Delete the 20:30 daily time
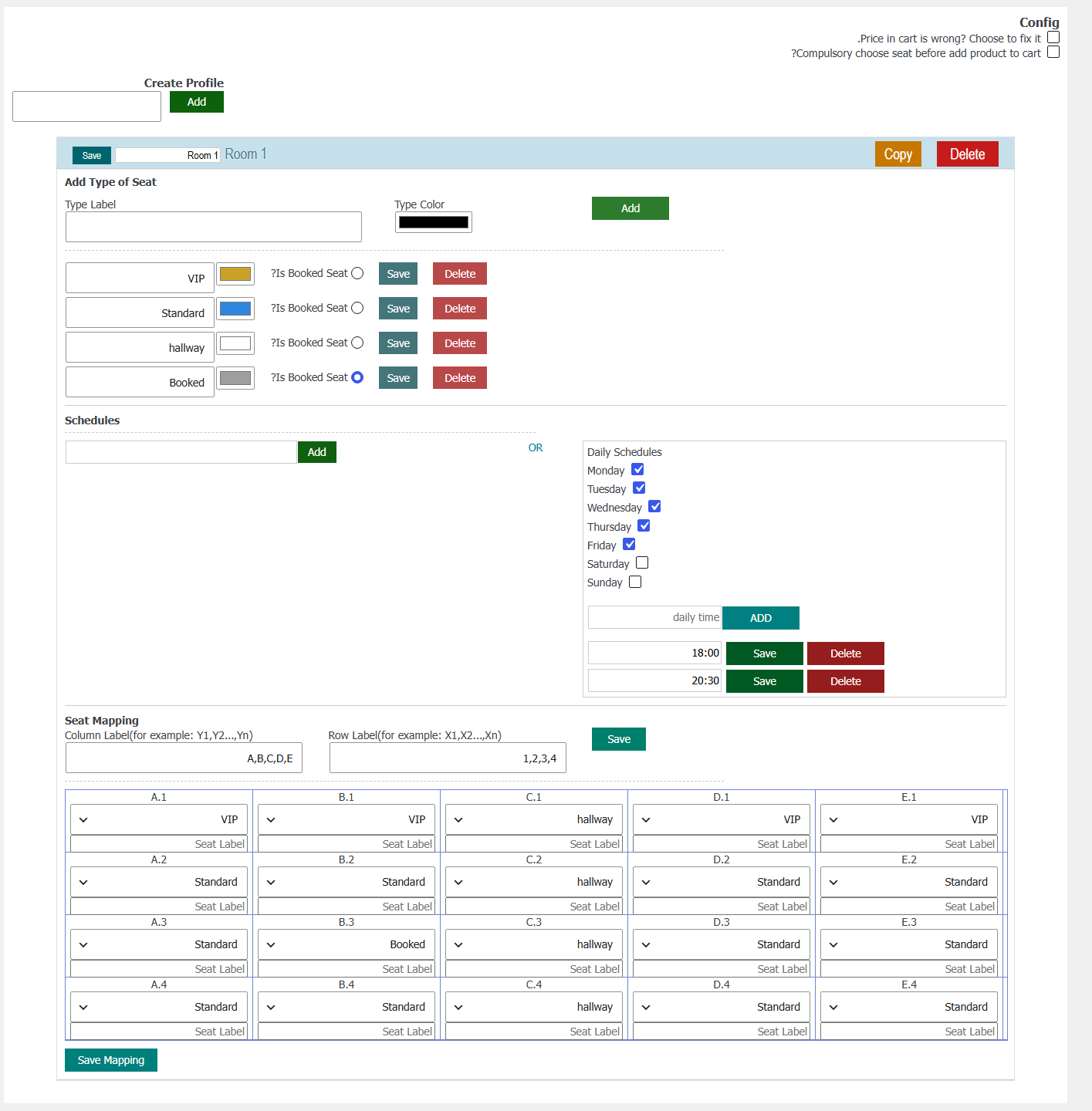 pyautogui.click(x=846, y=681)
